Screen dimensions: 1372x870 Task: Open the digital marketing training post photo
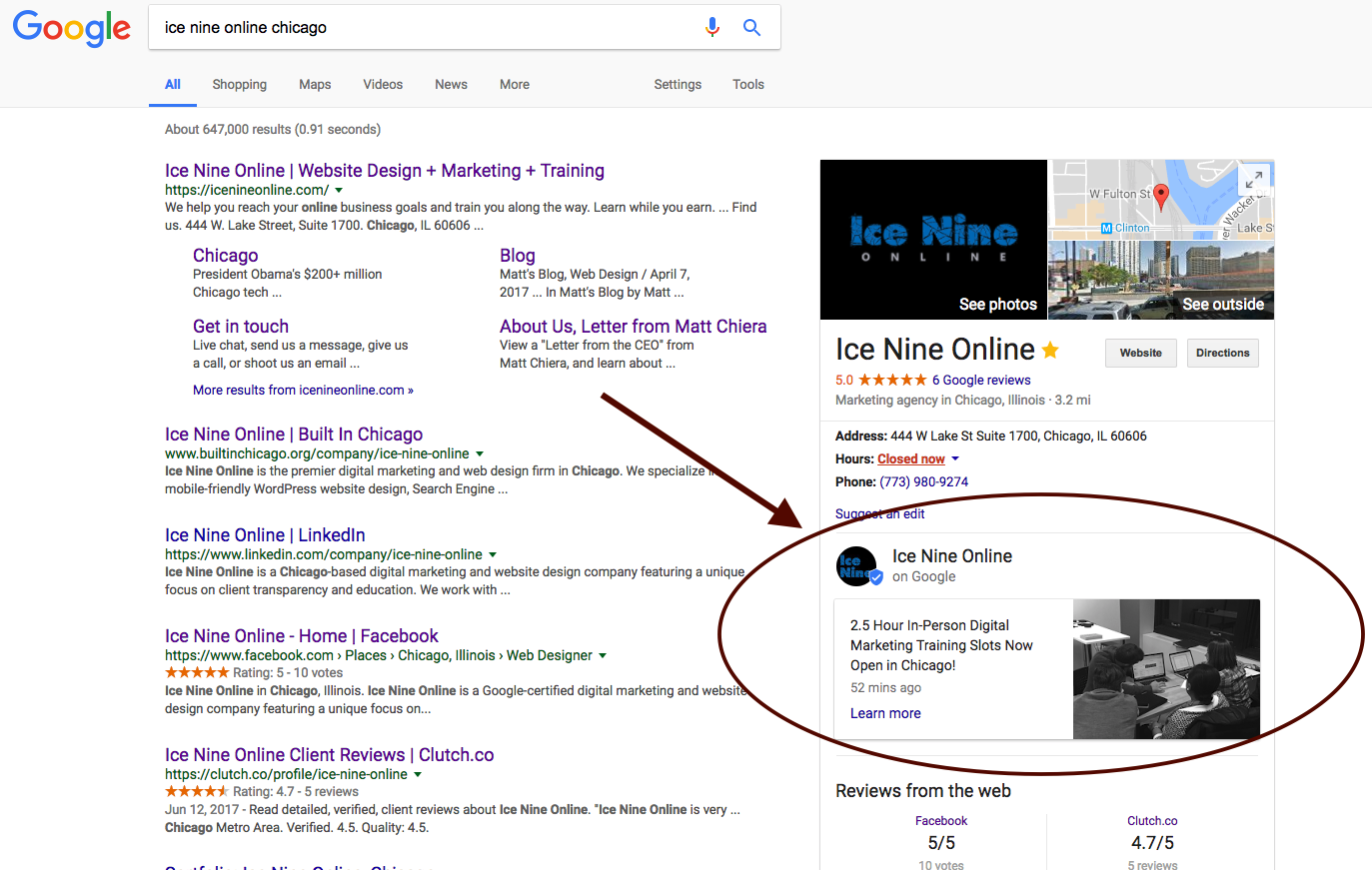click(1166, 669)
